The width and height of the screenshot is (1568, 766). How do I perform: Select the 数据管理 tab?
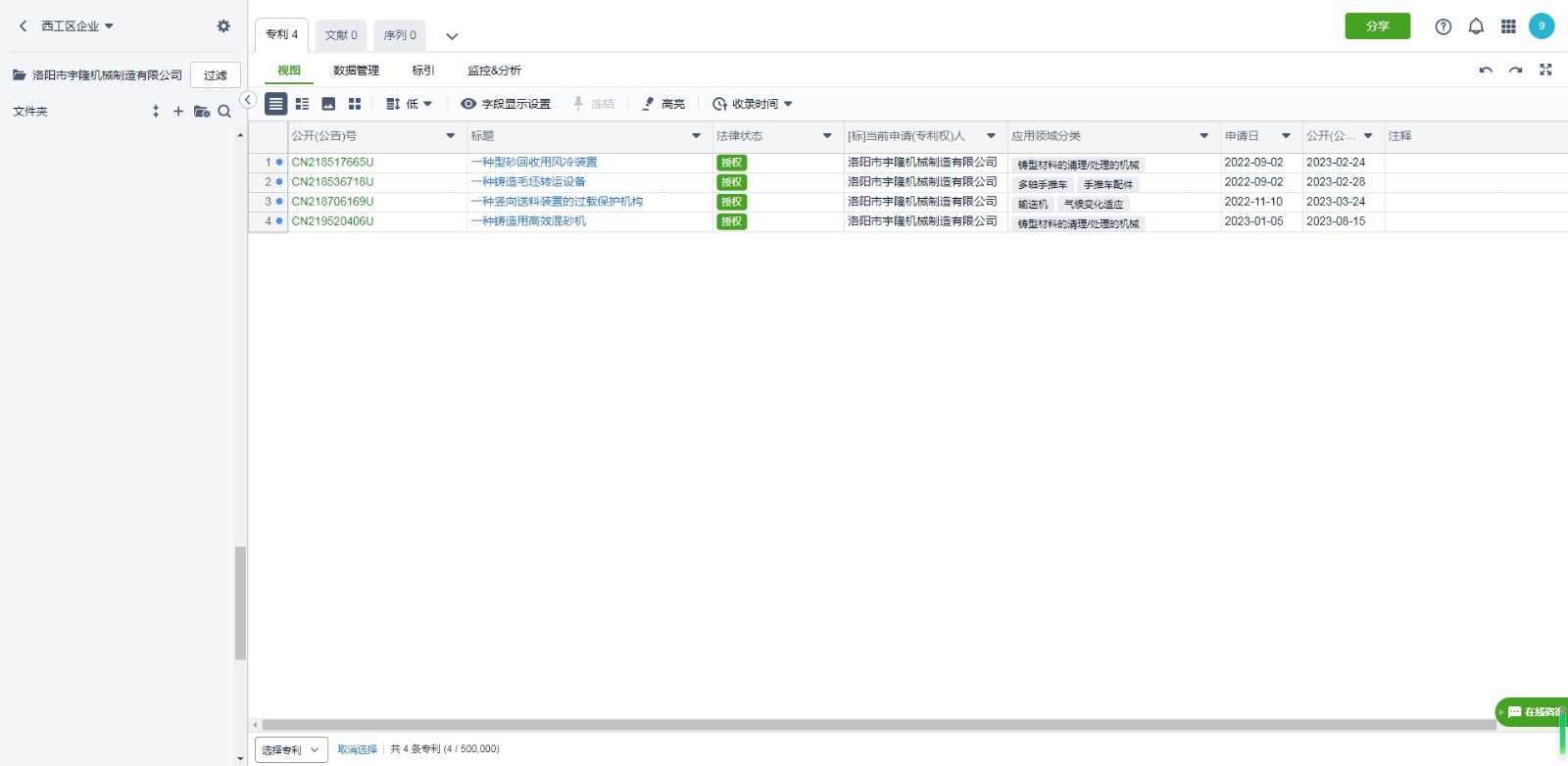[x=356, y=71]
